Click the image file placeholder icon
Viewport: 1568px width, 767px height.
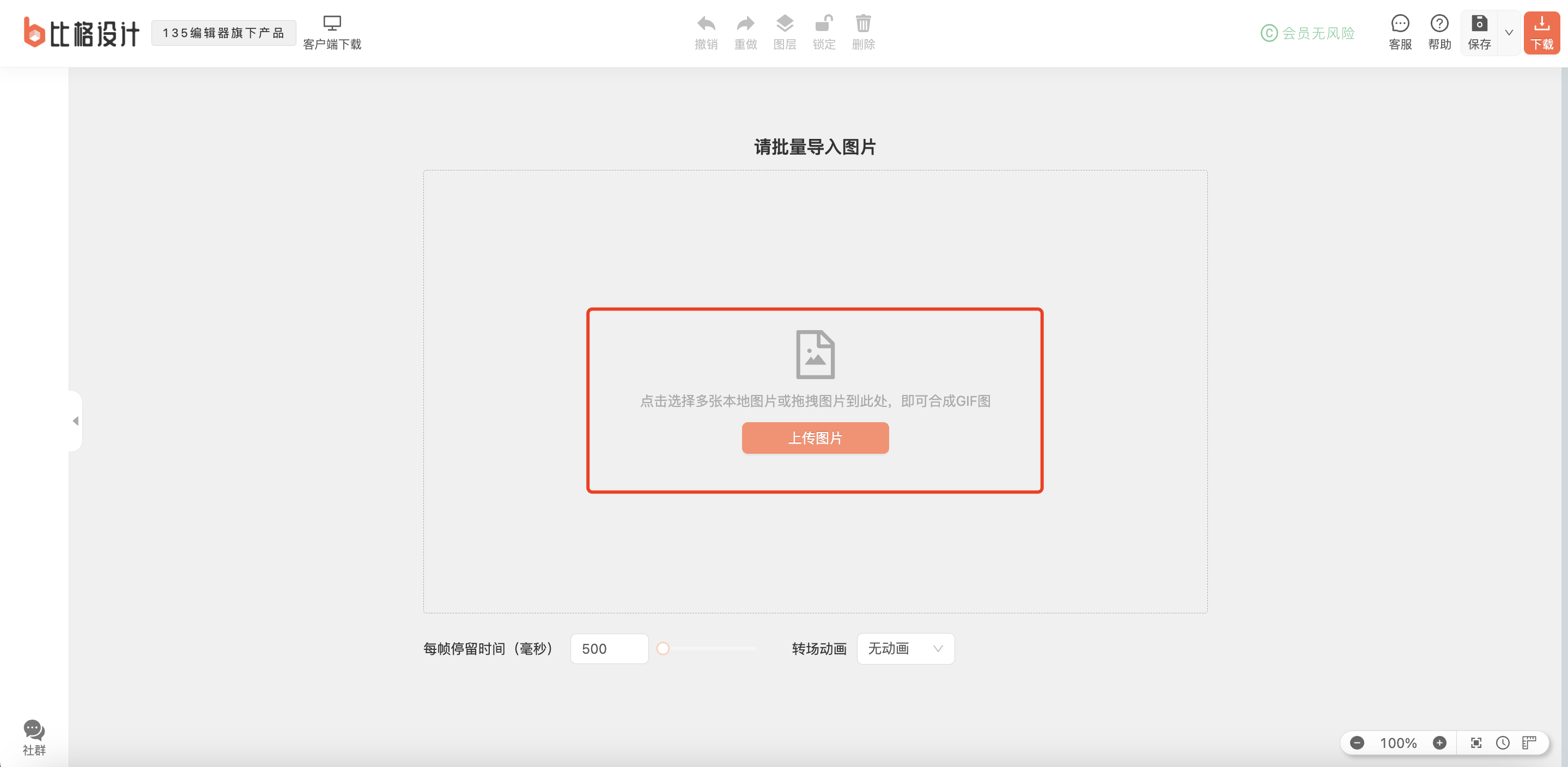[815, 354]
